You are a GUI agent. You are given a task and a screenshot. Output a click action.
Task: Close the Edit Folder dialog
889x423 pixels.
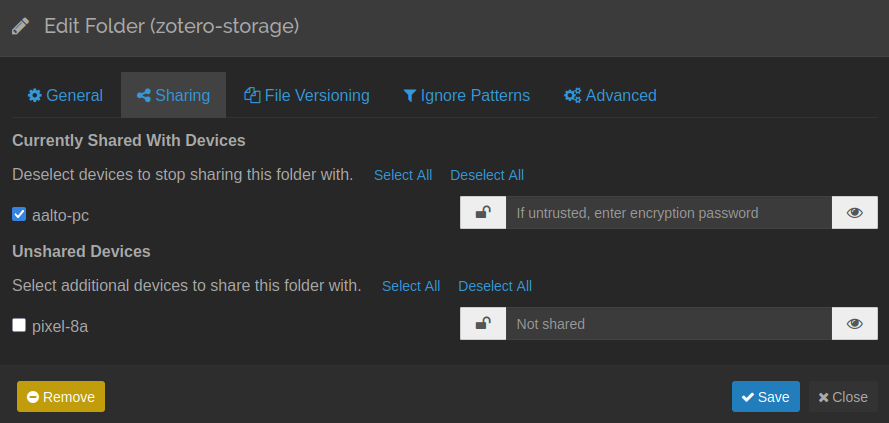point(843,397)
